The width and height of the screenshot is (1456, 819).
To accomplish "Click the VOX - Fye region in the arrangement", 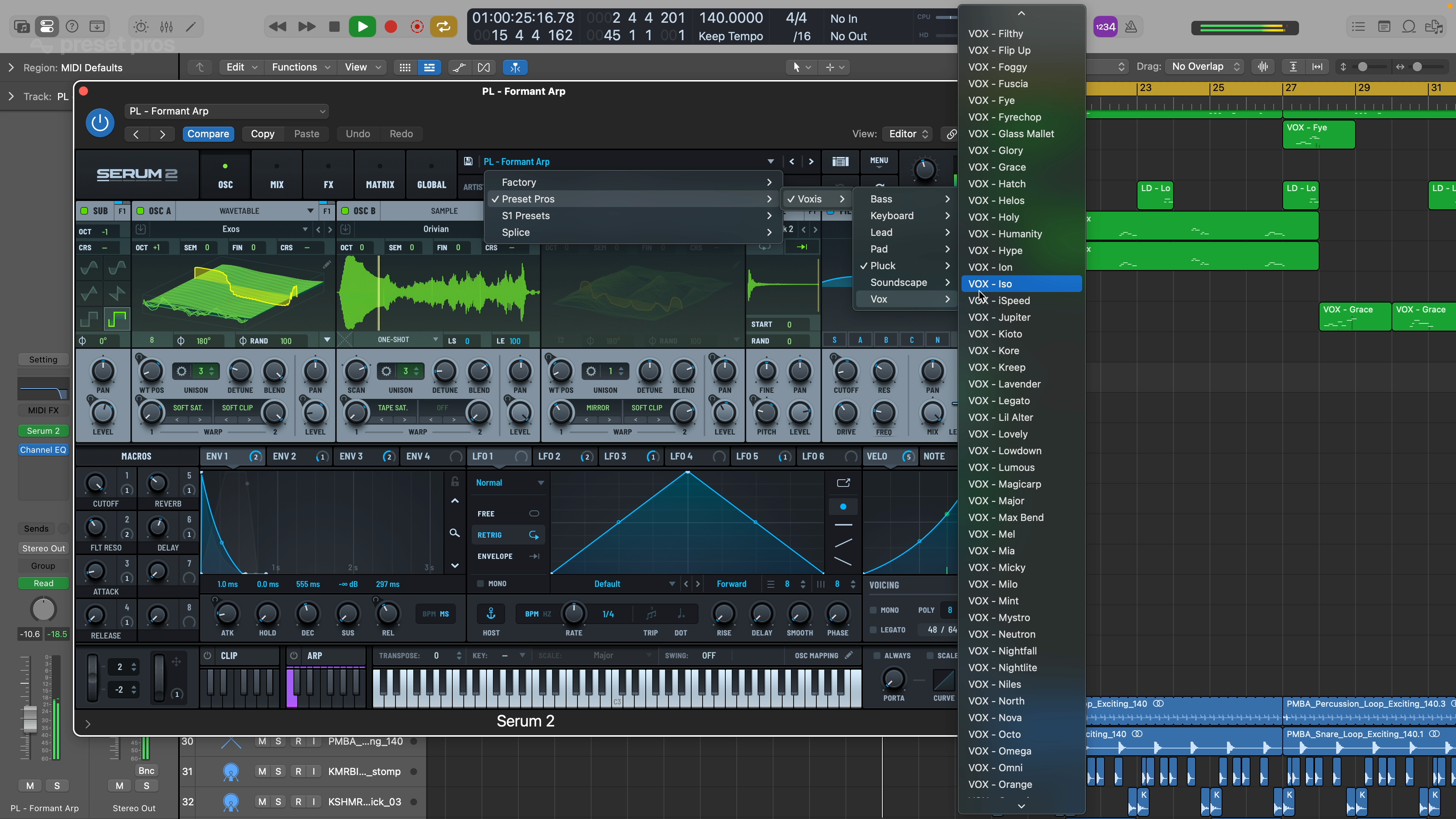I will click(1318, 135).
